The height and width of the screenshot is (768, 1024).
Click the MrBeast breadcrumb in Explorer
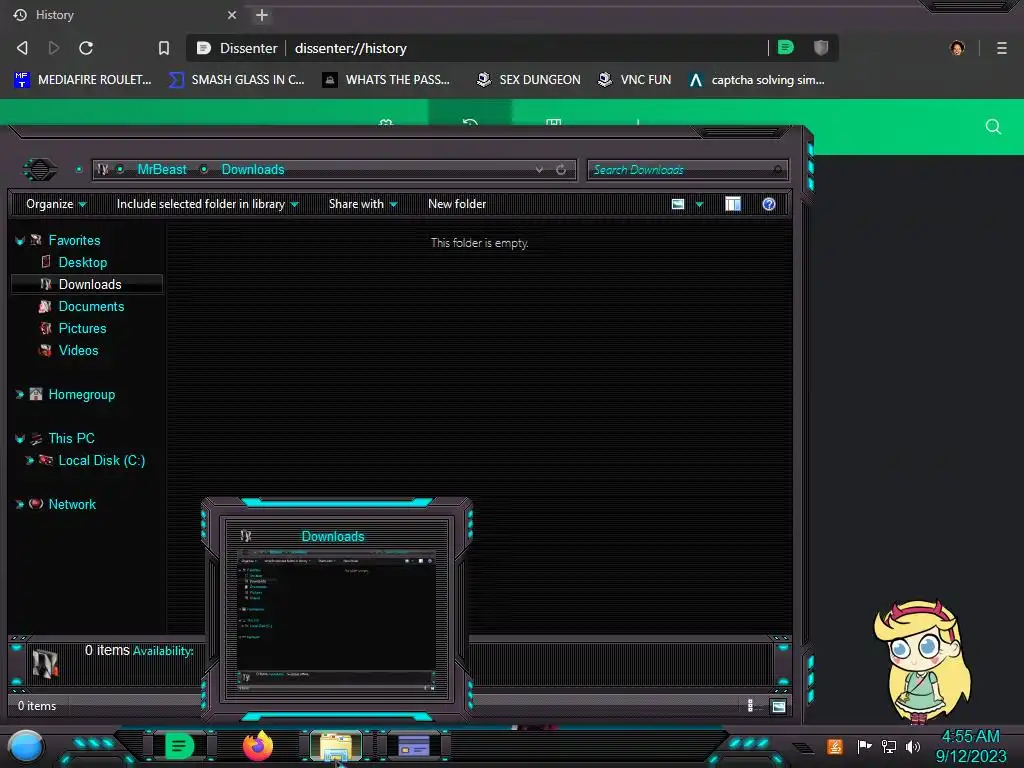coord(162,170)
